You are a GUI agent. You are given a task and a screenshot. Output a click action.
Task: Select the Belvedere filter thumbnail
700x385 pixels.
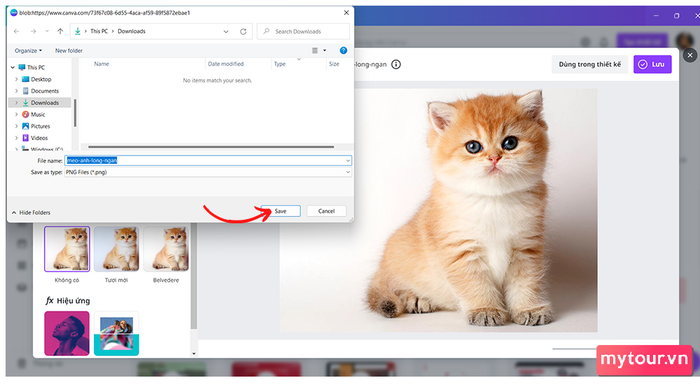(x=166, y=249)
